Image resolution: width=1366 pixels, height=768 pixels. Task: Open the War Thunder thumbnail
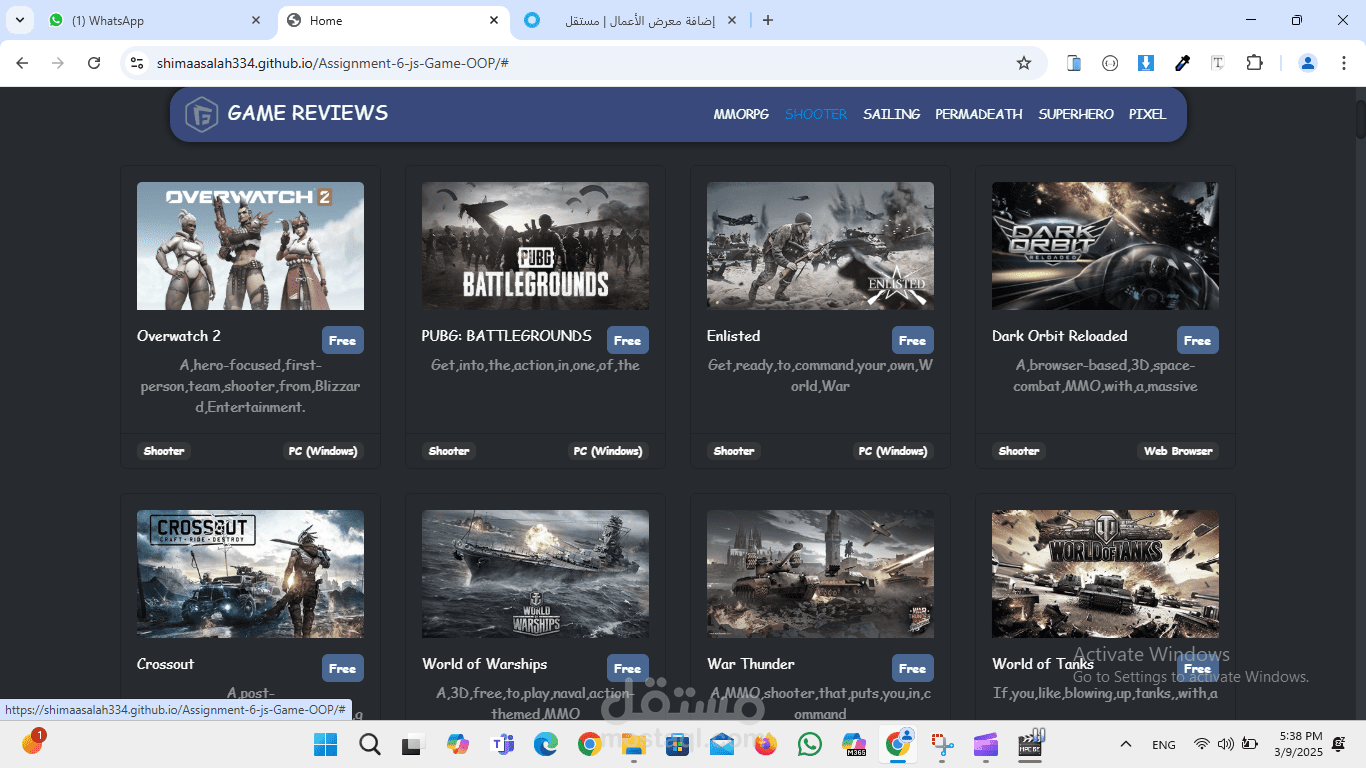[x=820, y=574]
